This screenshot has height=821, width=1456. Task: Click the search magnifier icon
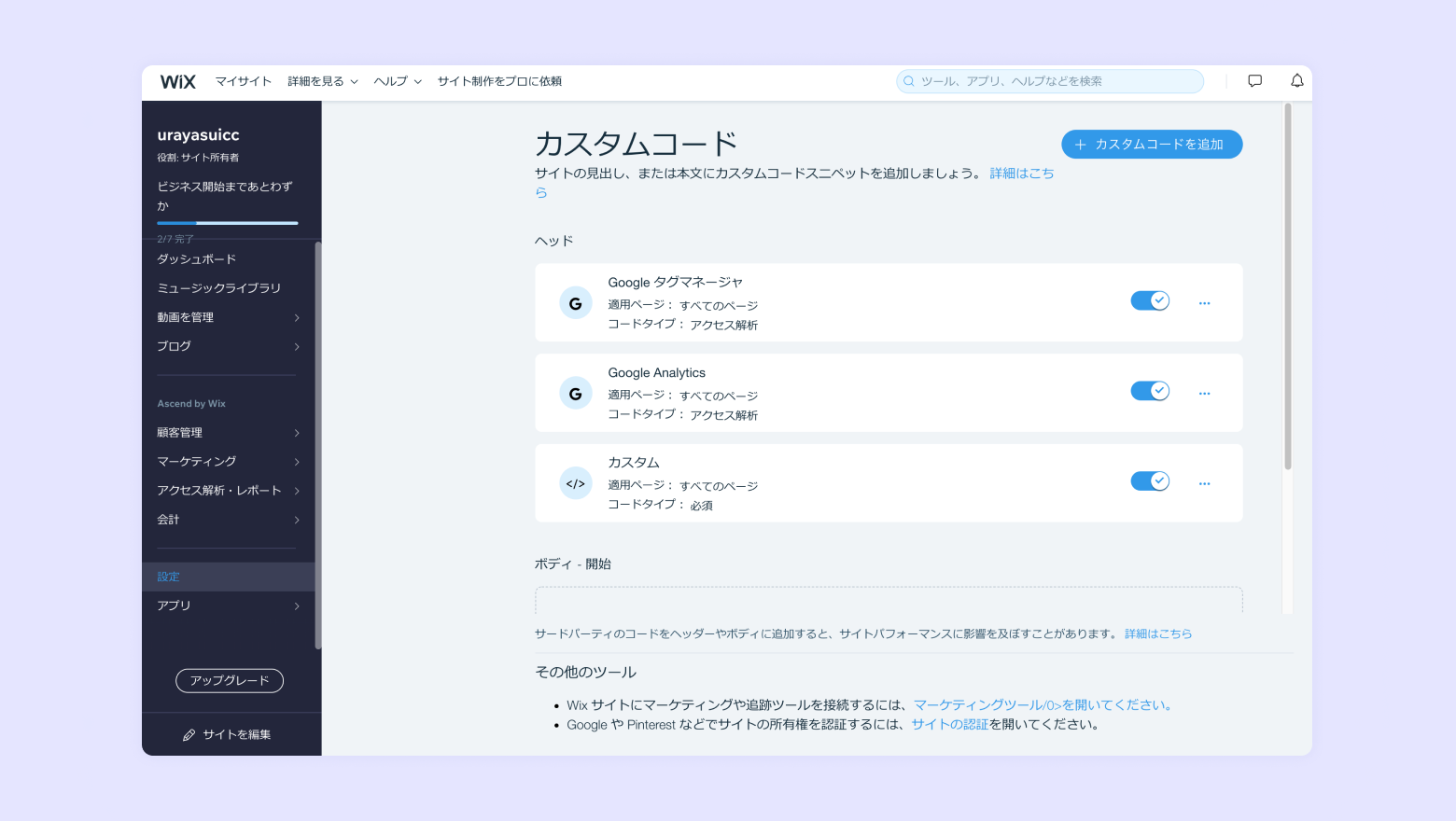pos(909,81)
